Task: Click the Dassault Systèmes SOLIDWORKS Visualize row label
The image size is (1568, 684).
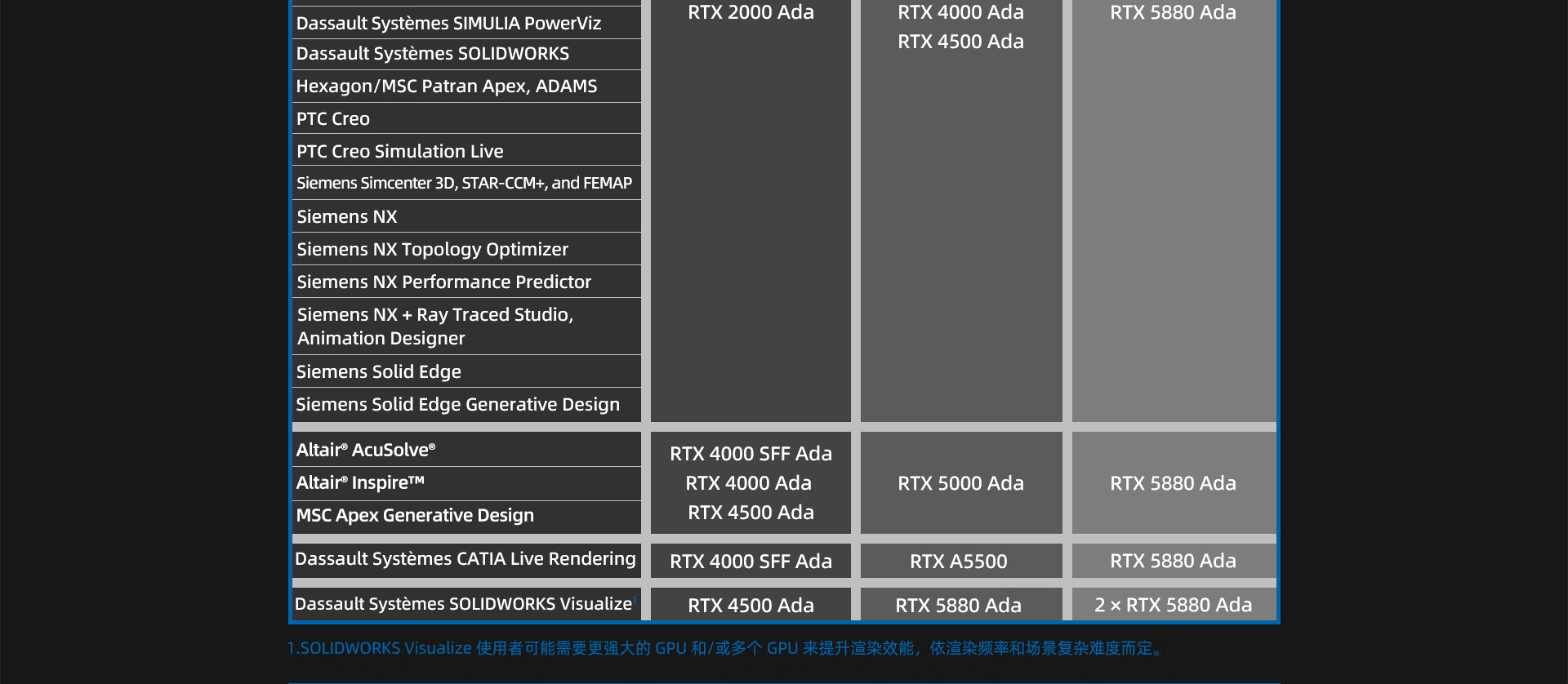Action: coord(463,604)
